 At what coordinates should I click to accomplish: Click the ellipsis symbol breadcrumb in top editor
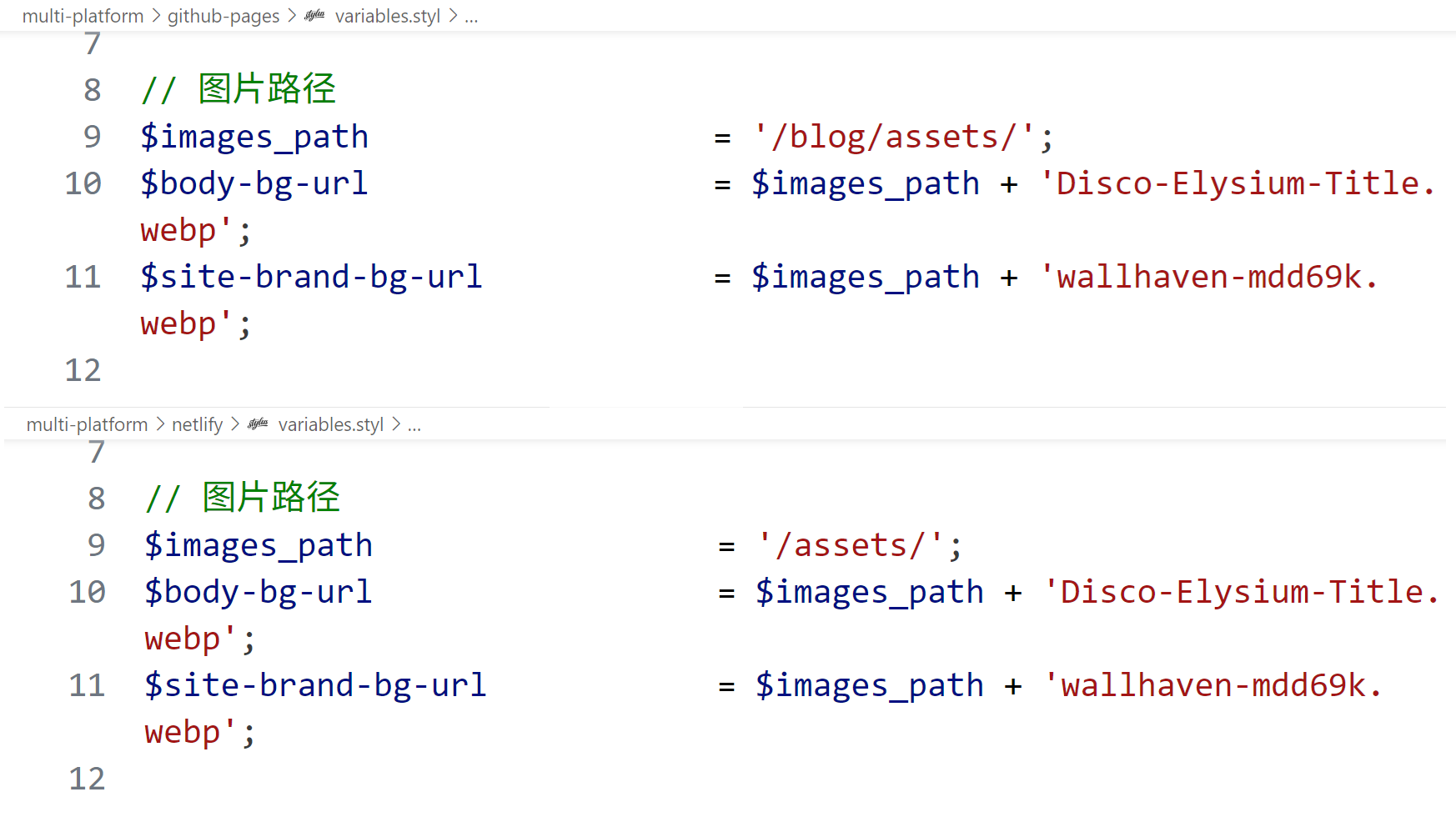(471, 16)
